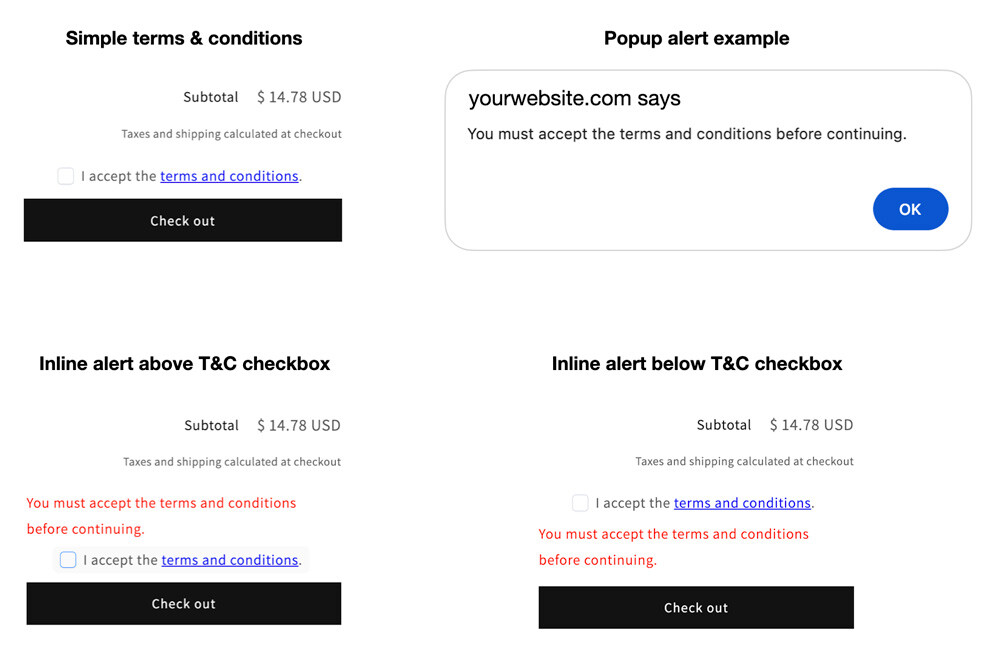Image resolution: width=1000 pixels, height=646 pixels.
Task: Open terms and conditions link beneath red alert
Action: point(230,560)
